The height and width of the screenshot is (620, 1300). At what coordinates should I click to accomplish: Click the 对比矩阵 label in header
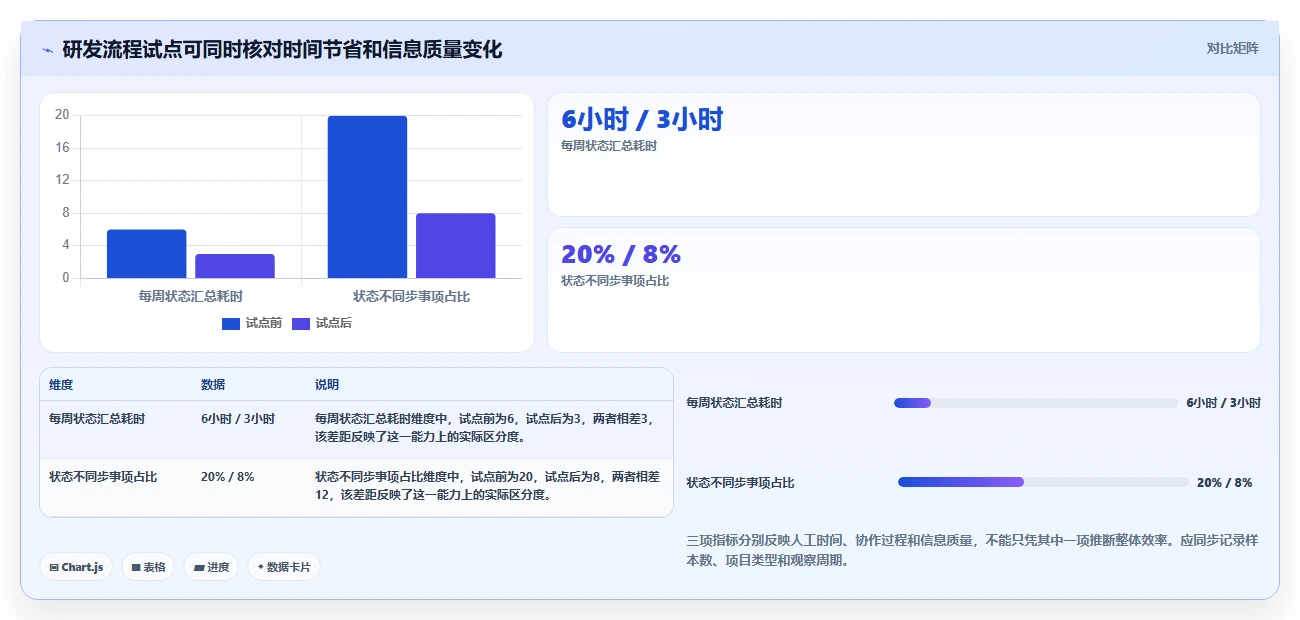(1233, 48)
